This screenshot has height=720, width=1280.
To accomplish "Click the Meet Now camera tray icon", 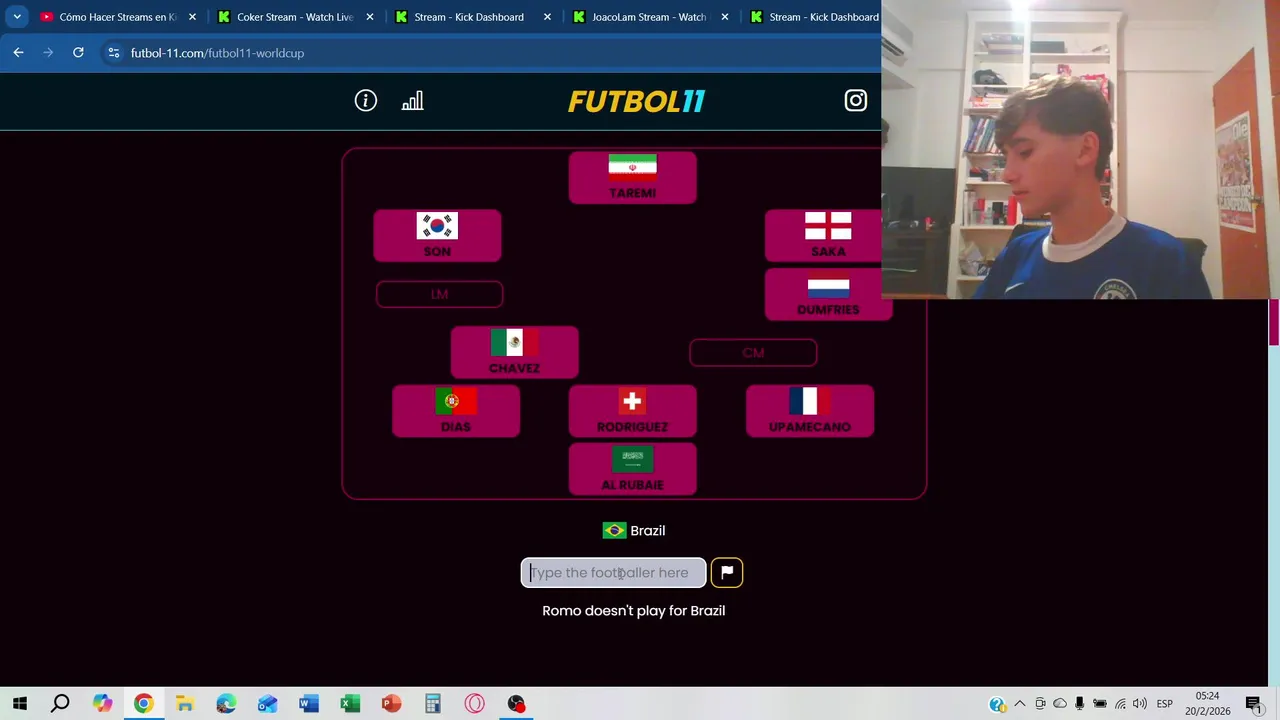I will (x=1040, y=704).
